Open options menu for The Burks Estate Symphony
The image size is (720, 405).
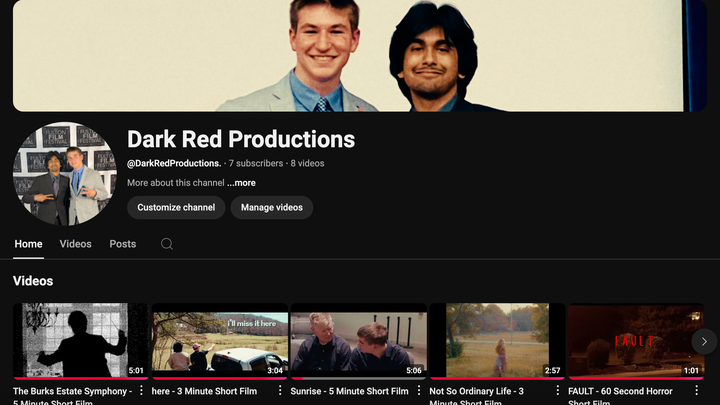(141, 391)
